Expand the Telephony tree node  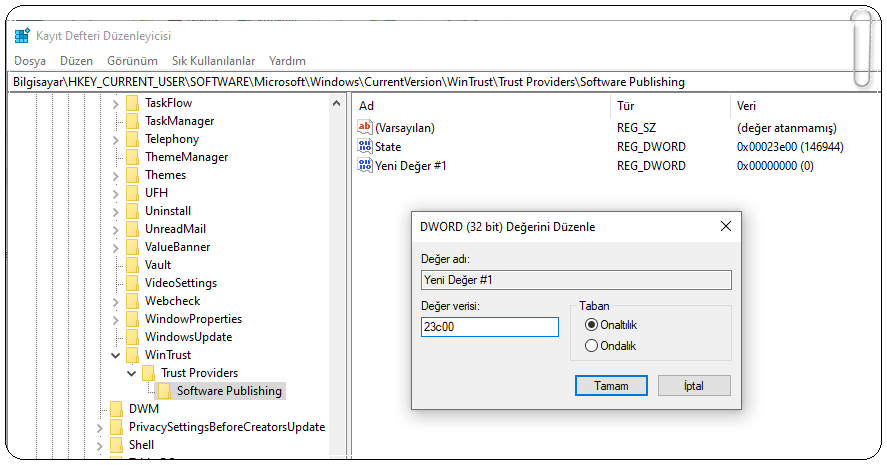(115, 140)
